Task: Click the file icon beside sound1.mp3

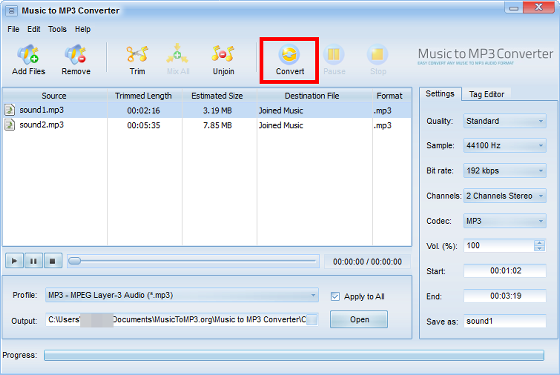Action: point(10,110)
